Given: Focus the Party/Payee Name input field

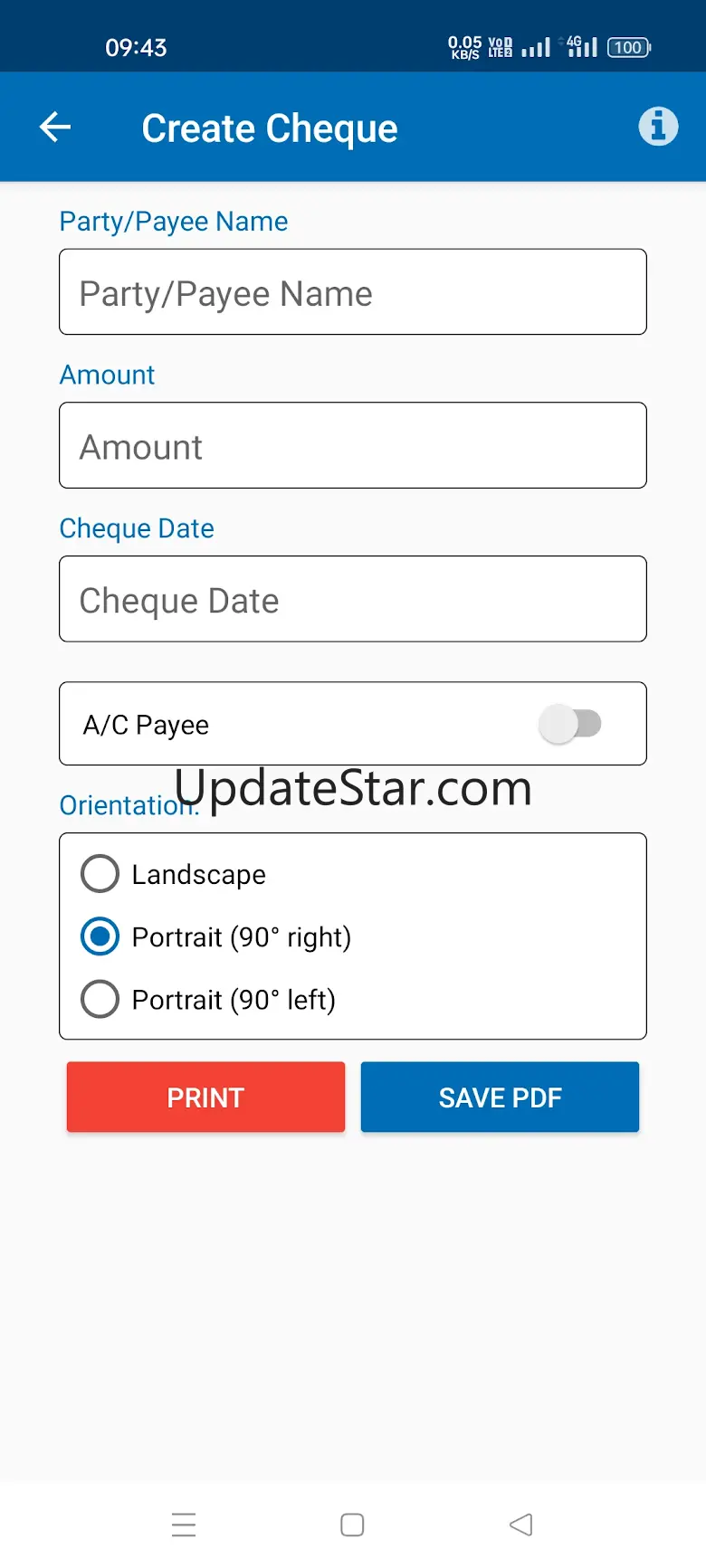Looking at the screenshot, I should coord(353,292).
